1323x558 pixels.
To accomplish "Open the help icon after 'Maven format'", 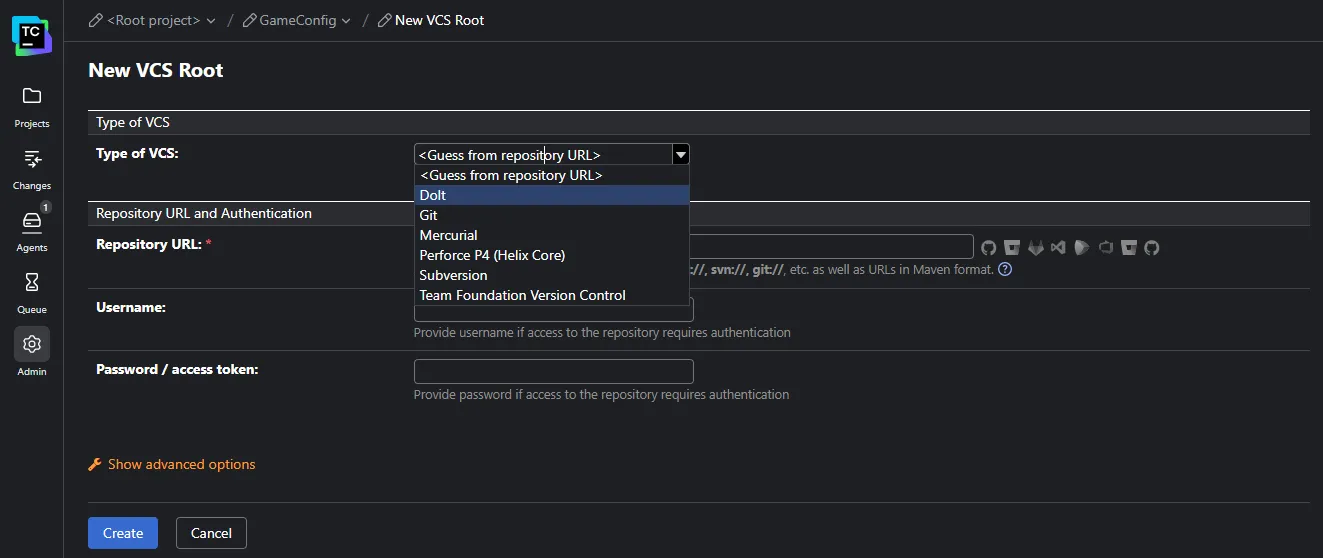I will pos(1006,269).
